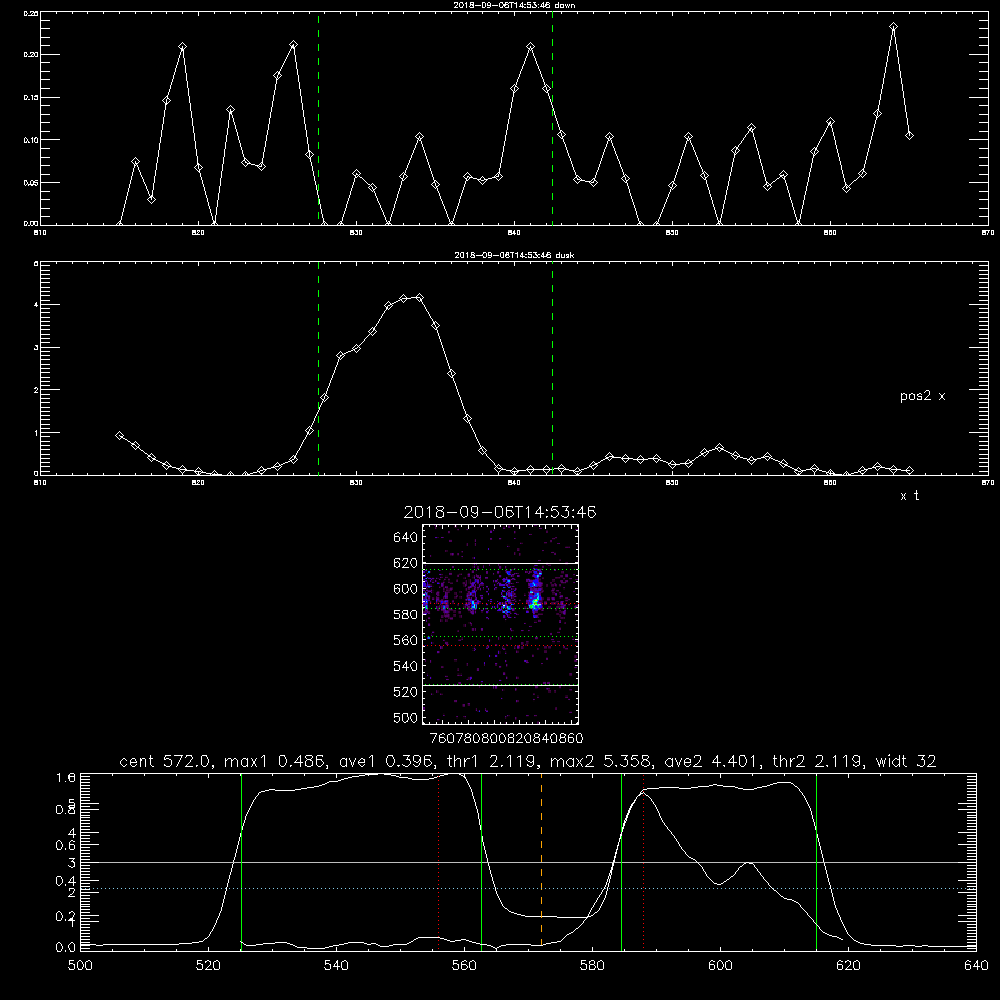Click the dawn plot x-axis label 830

pos(356,233)
